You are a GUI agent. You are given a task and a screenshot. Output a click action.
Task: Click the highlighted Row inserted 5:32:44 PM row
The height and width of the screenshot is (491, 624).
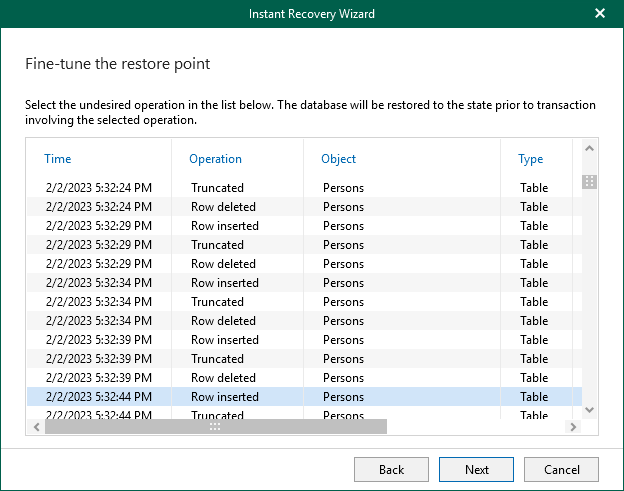(x=224, y=397)
